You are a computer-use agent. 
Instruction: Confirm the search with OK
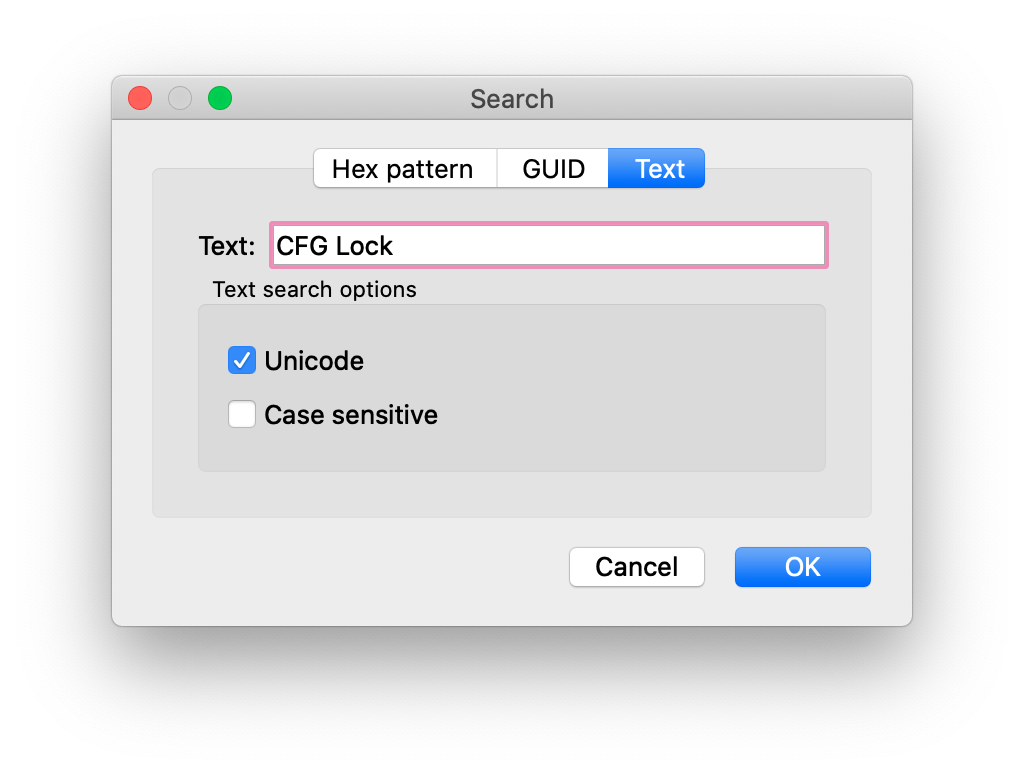(803, 567)
